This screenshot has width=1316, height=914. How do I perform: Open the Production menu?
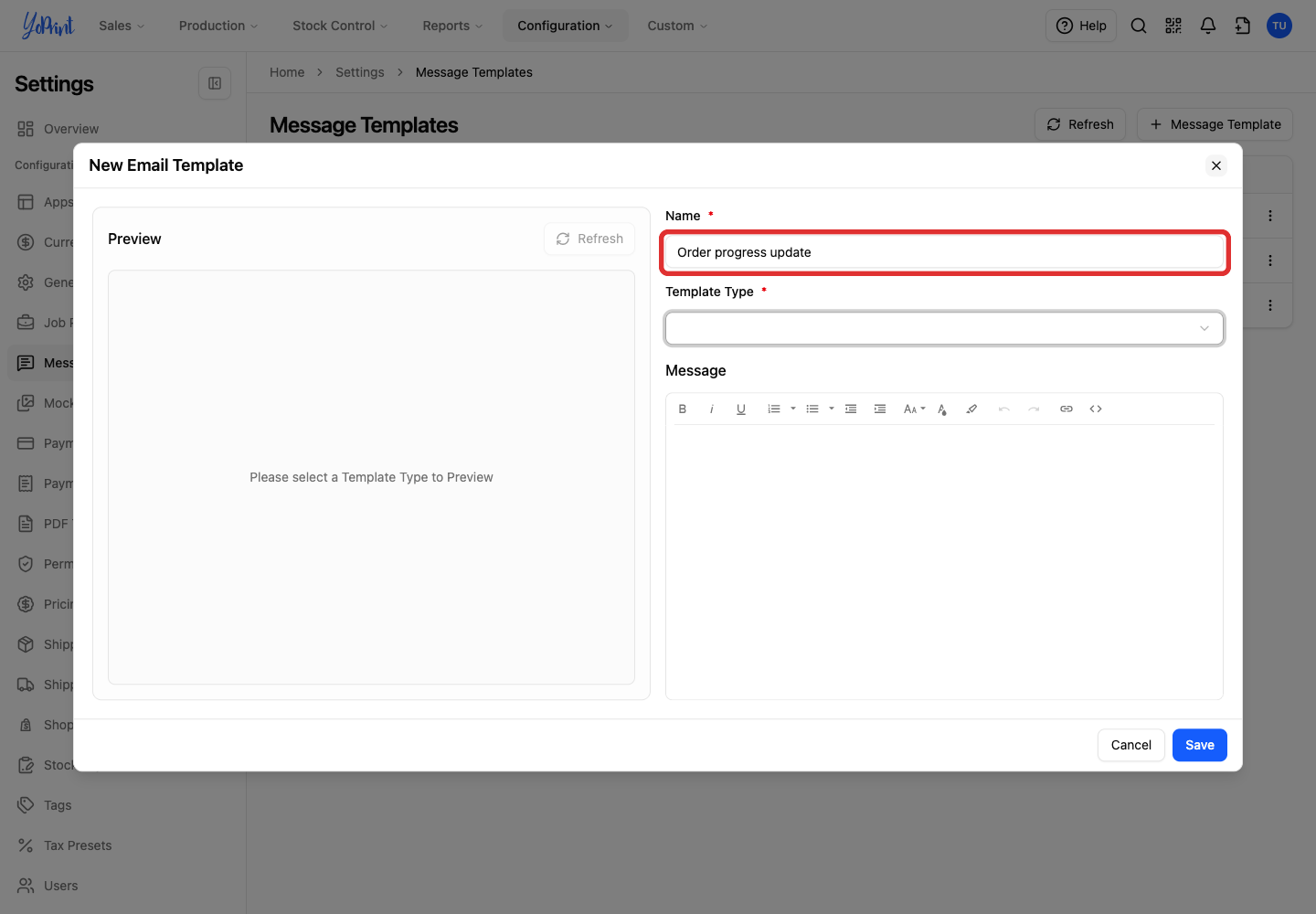click(218, 26)
